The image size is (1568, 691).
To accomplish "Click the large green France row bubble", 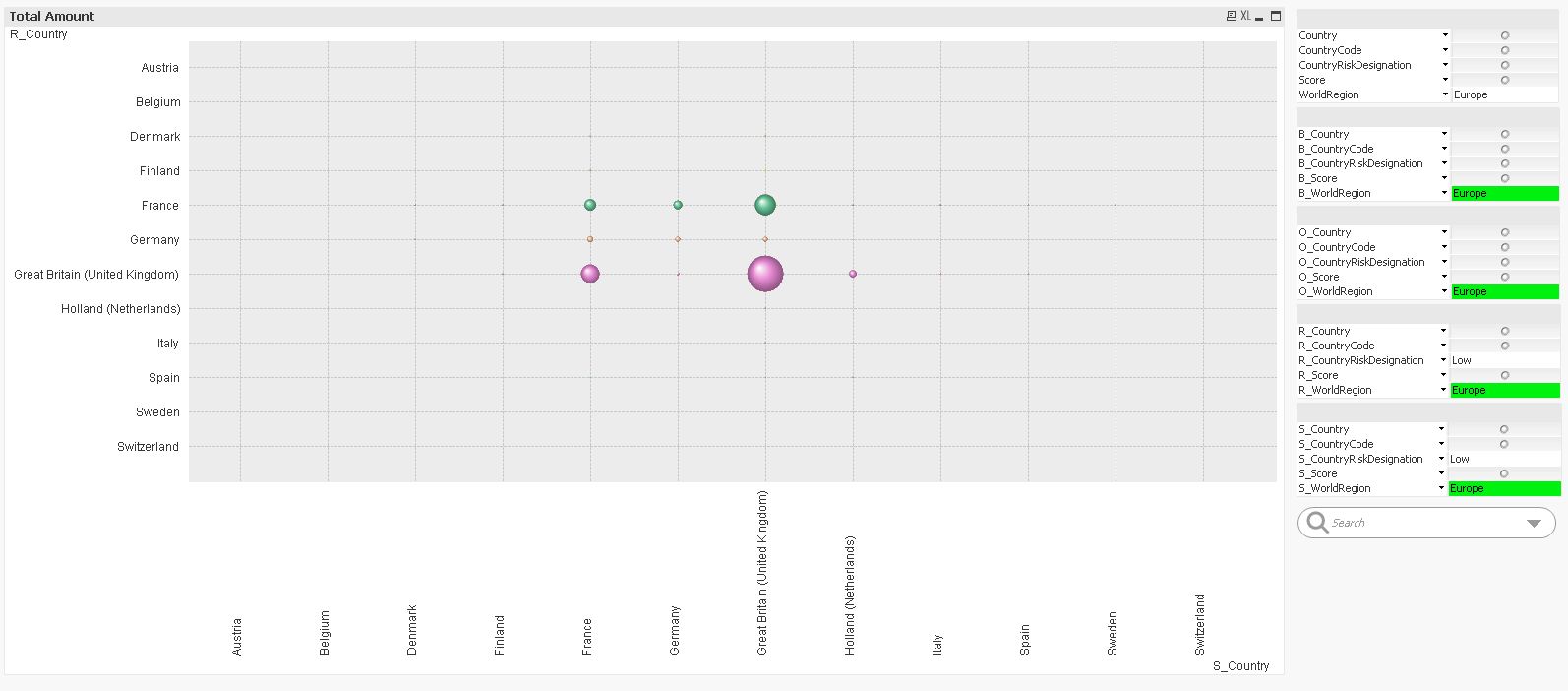I will 765,205.
